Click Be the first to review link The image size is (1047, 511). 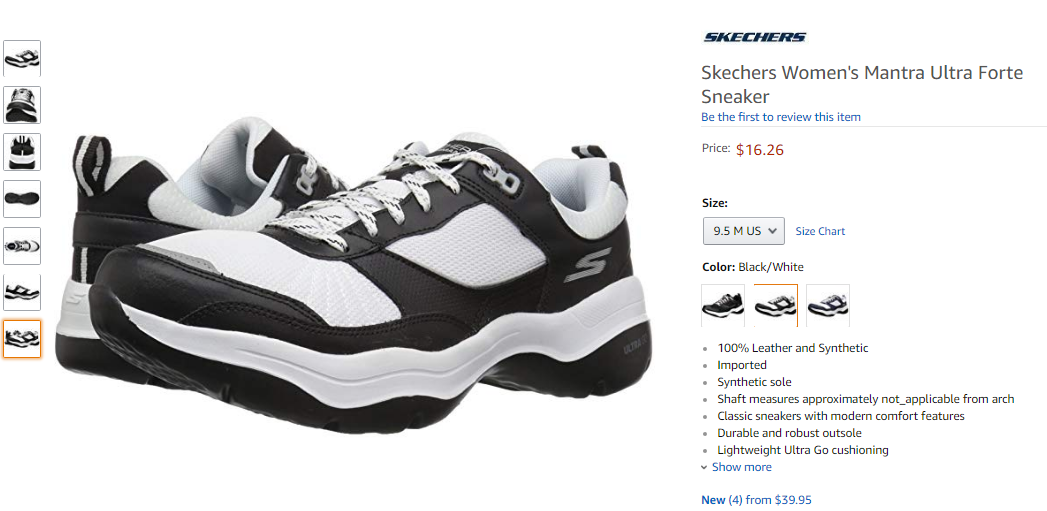781,117
